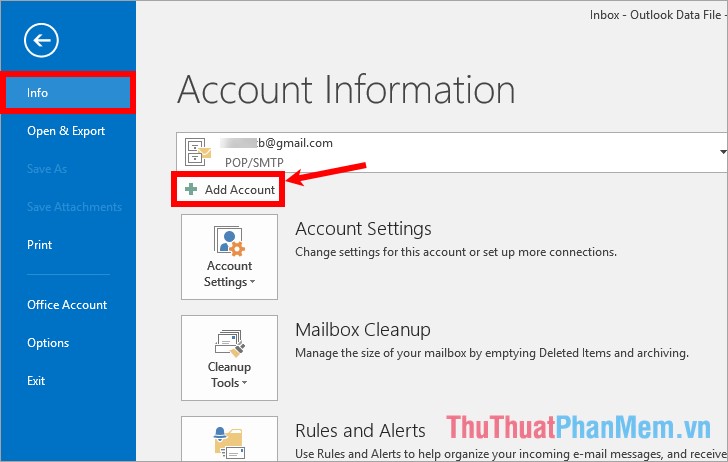Viewport: 728px width, 462px height.
Task: Click the Mailbox Cleanup heading text
Action: (363, 330)
